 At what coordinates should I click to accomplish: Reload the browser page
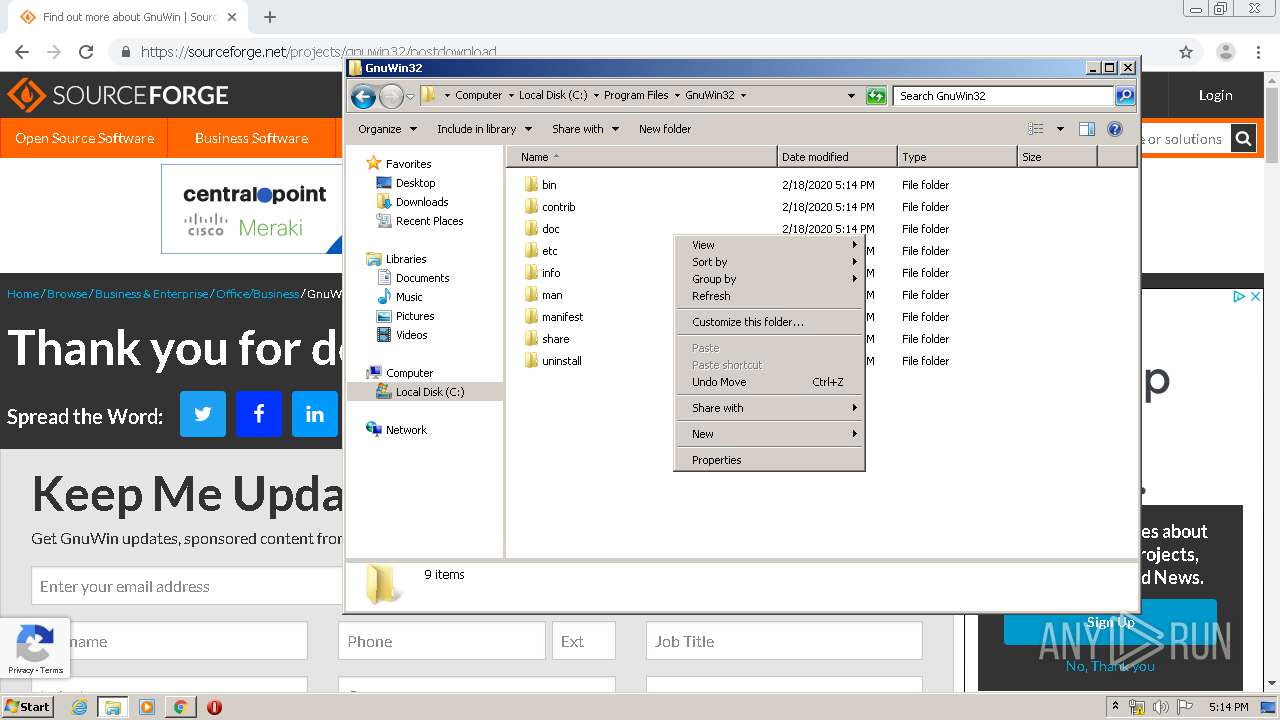86,52
